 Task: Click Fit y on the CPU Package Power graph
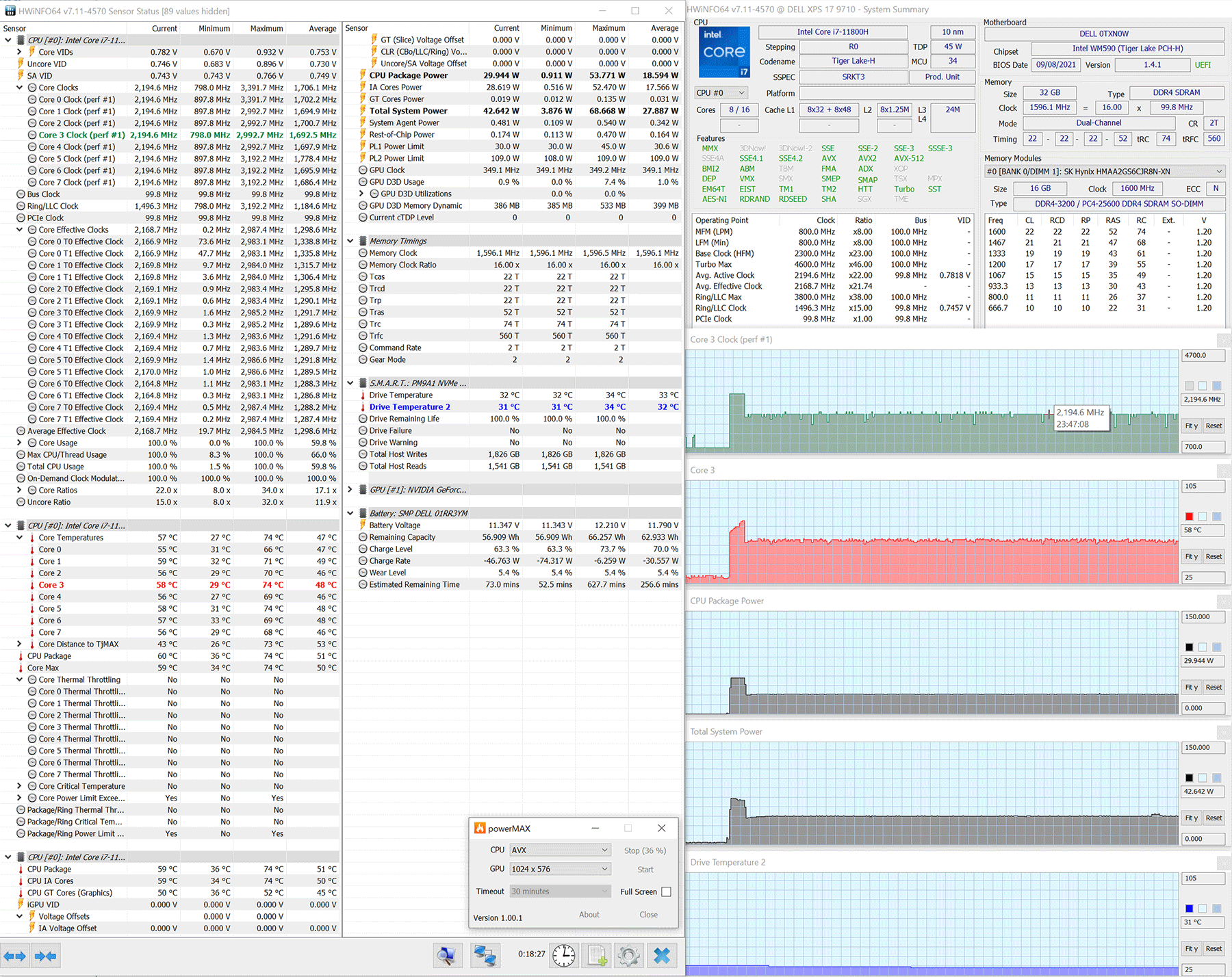(1192, 687)
